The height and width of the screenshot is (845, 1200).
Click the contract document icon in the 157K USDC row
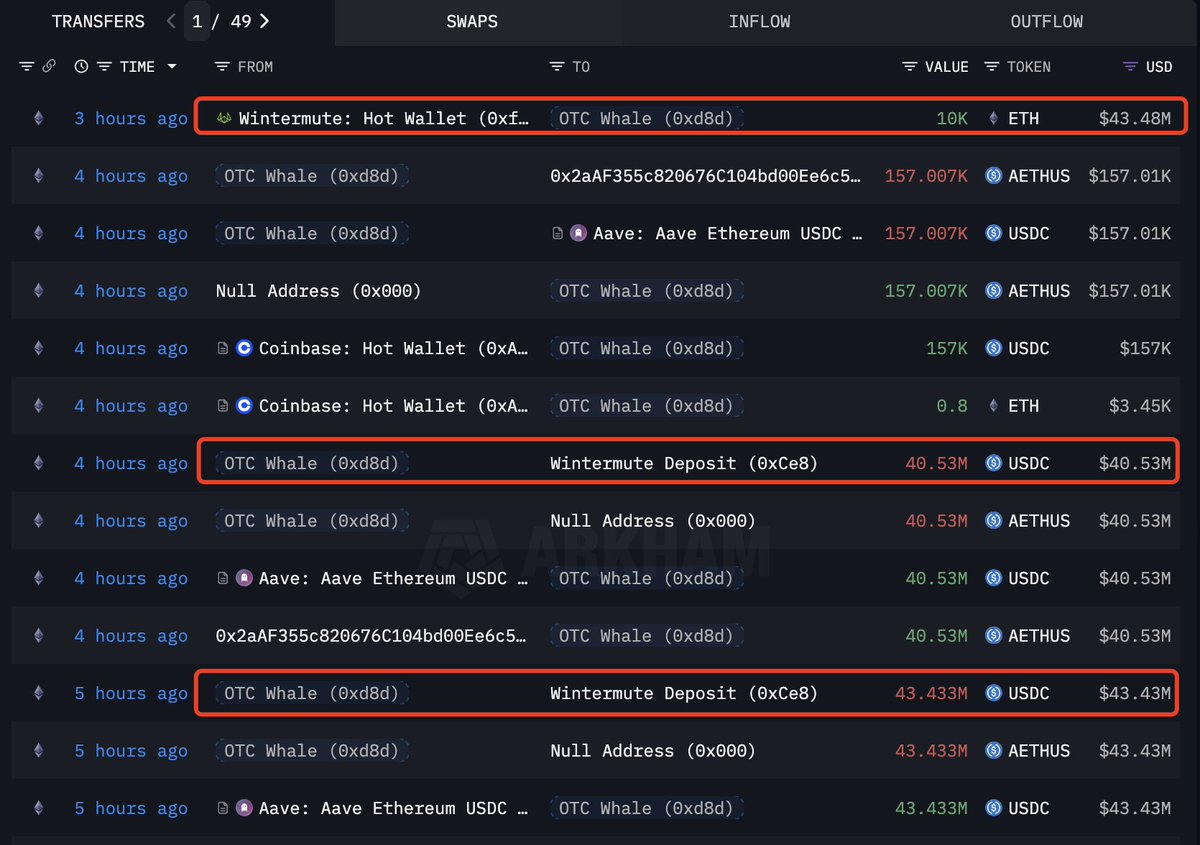[223, 348]
